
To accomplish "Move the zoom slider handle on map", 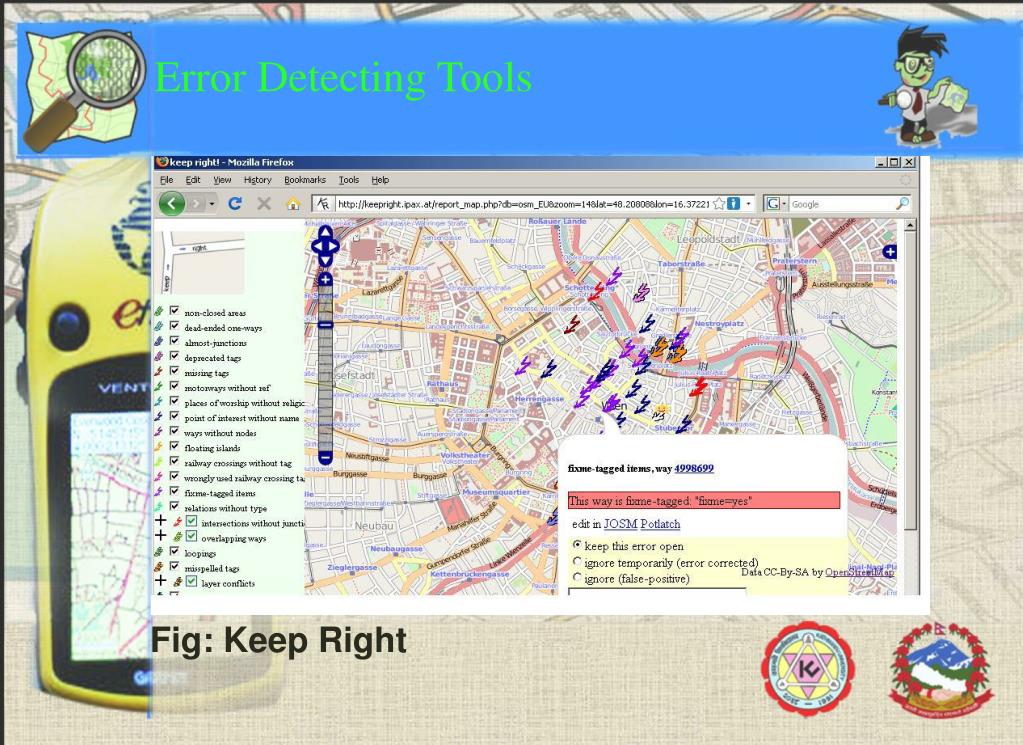I will point(325,325).
